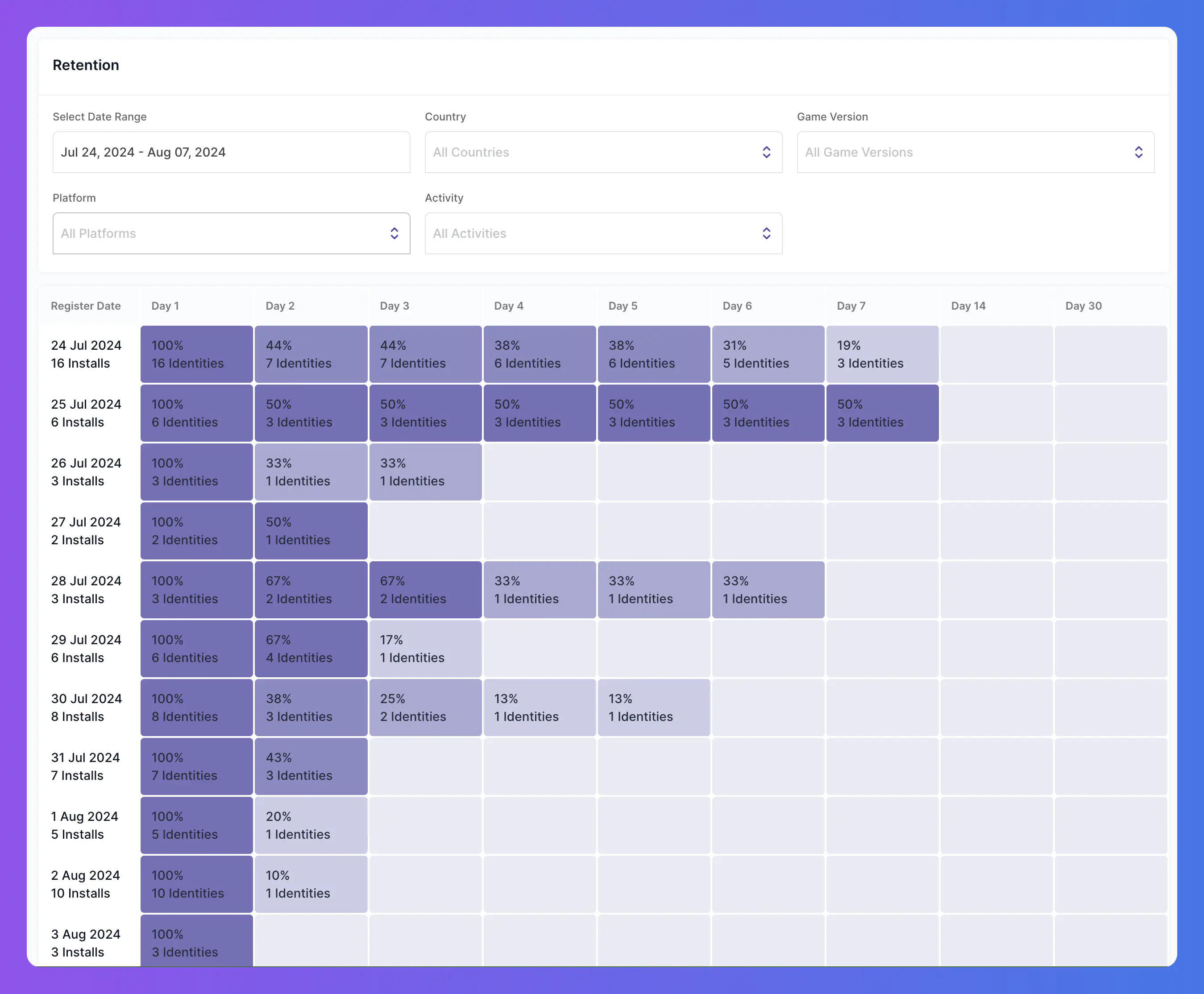Click the Retention panel title
Screen dimensions: 1204x994
point(86,65)
